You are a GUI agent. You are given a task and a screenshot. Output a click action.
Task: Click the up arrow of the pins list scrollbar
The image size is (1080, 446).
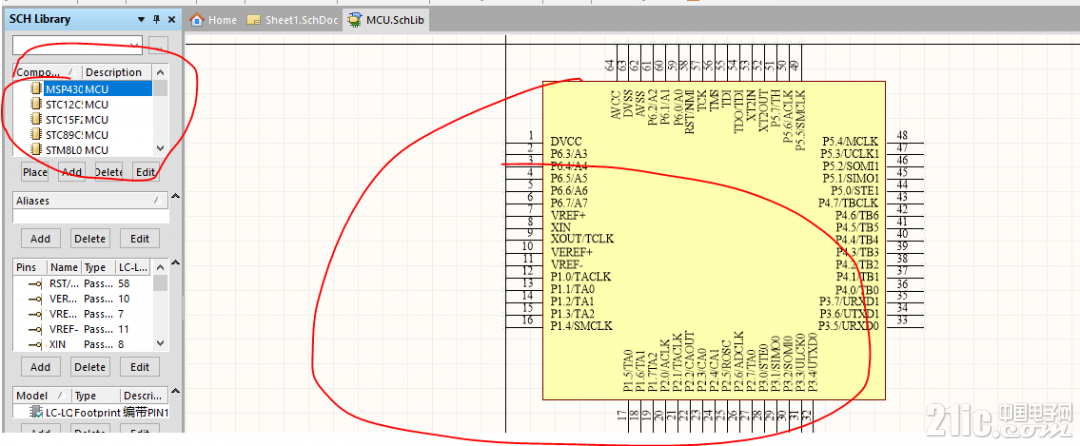click(x=160, y=267)
